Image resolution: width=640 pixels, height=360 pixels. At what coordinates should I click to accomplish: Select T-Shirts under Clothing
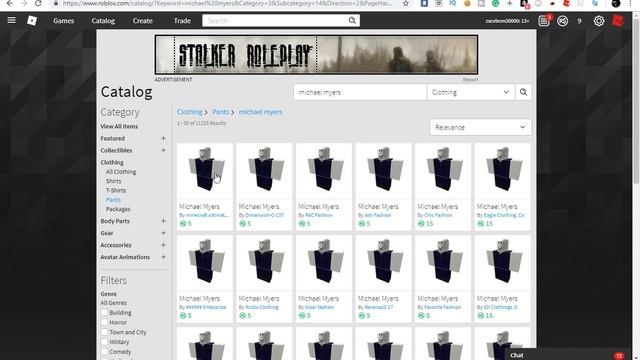point(116,191)
